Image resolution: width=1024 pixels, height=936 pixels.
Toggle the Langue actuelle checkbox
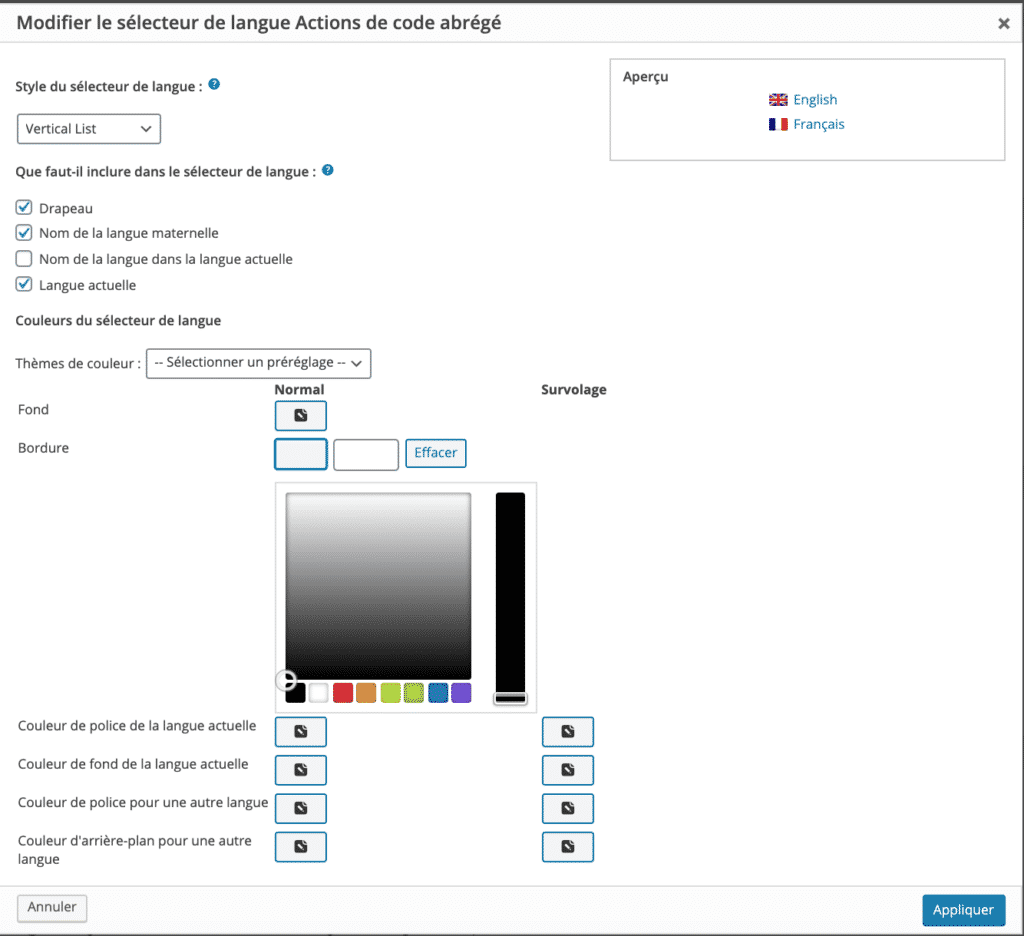pos(25,285)
